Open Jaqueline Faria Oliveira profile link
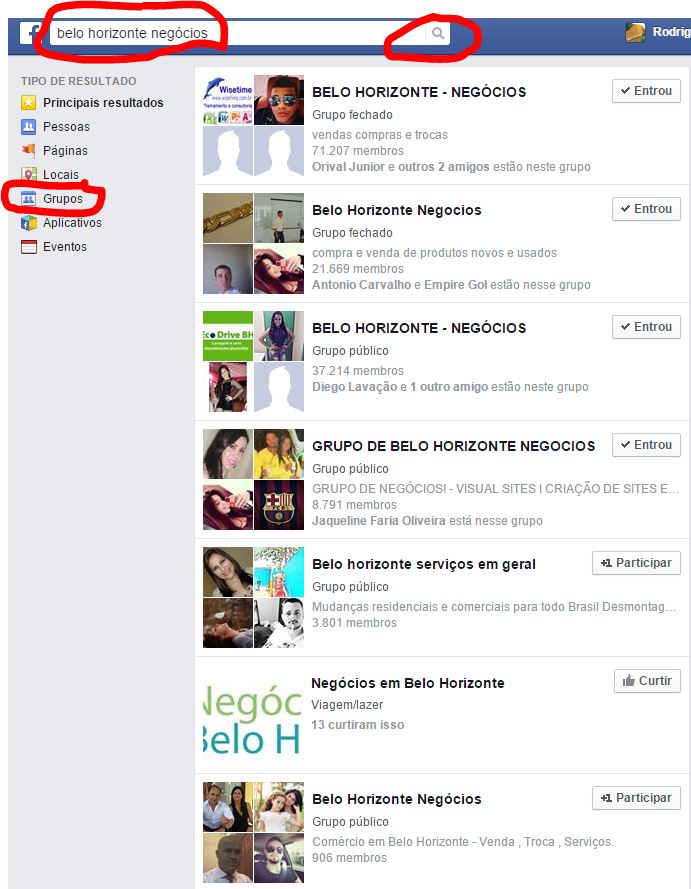 coord(378,520)
